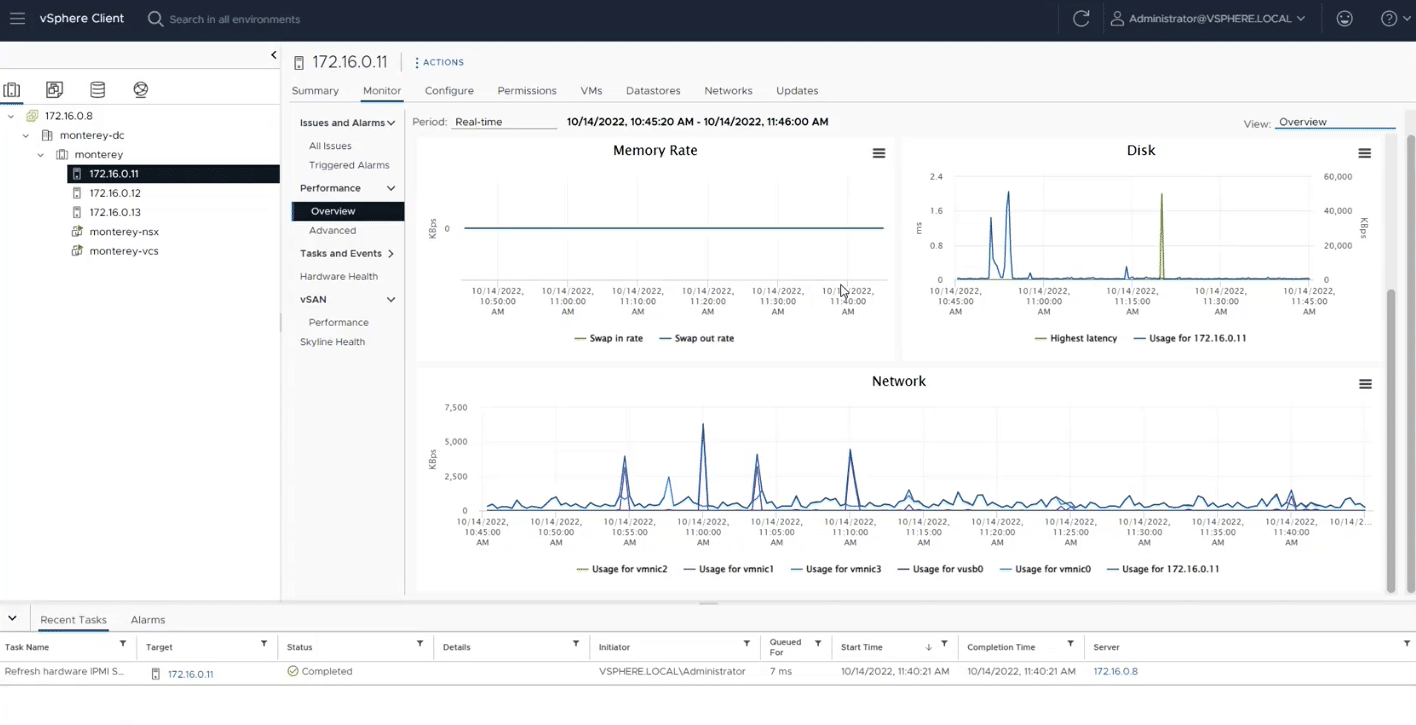Image resolution: width=1416 pixels, height=725 pixels.
Task: Open the Network chart options menu
Action: [x=1365, y=384]
